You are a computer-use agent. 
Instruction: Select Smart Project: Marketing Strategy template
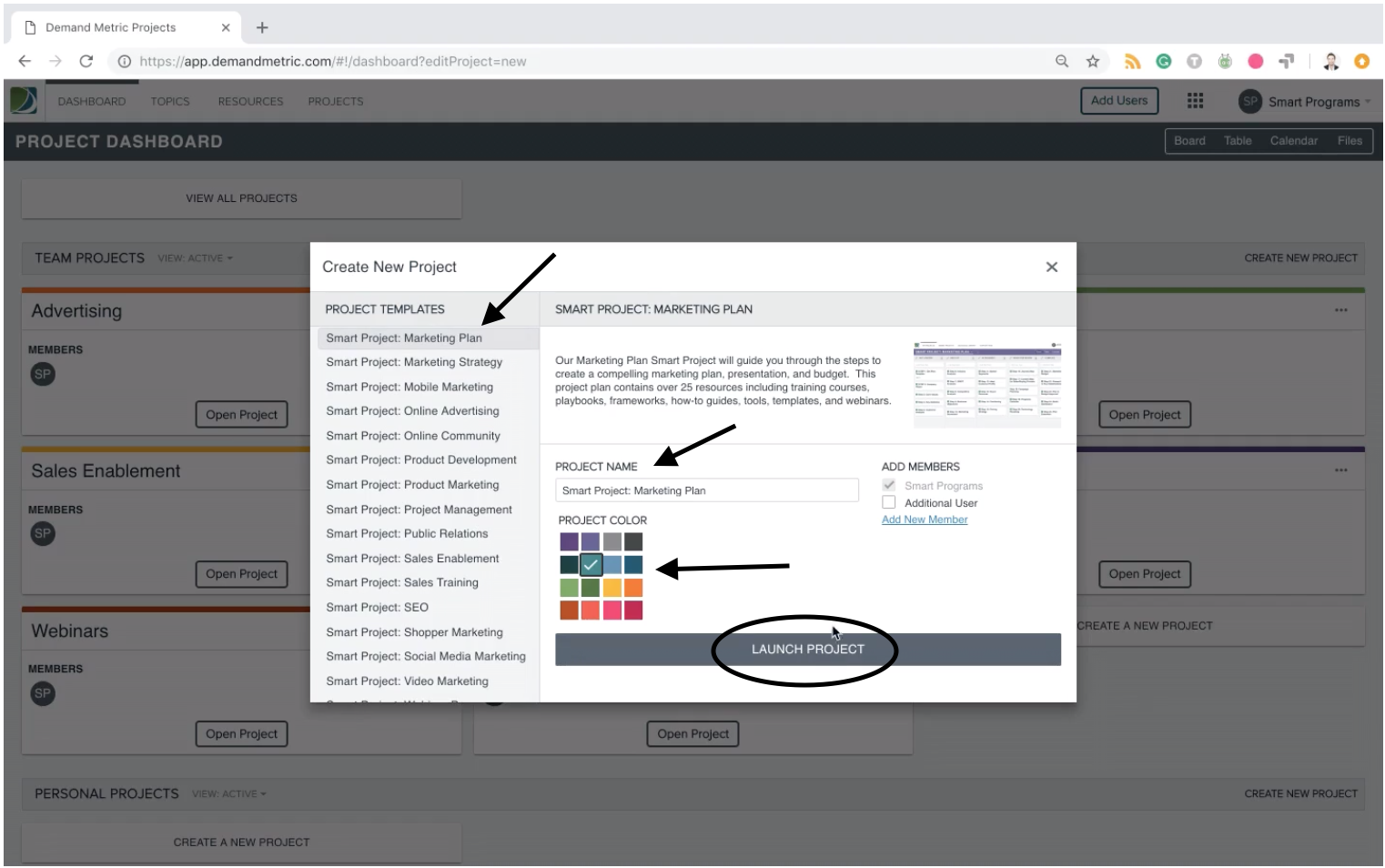click(x=414, y=362)
